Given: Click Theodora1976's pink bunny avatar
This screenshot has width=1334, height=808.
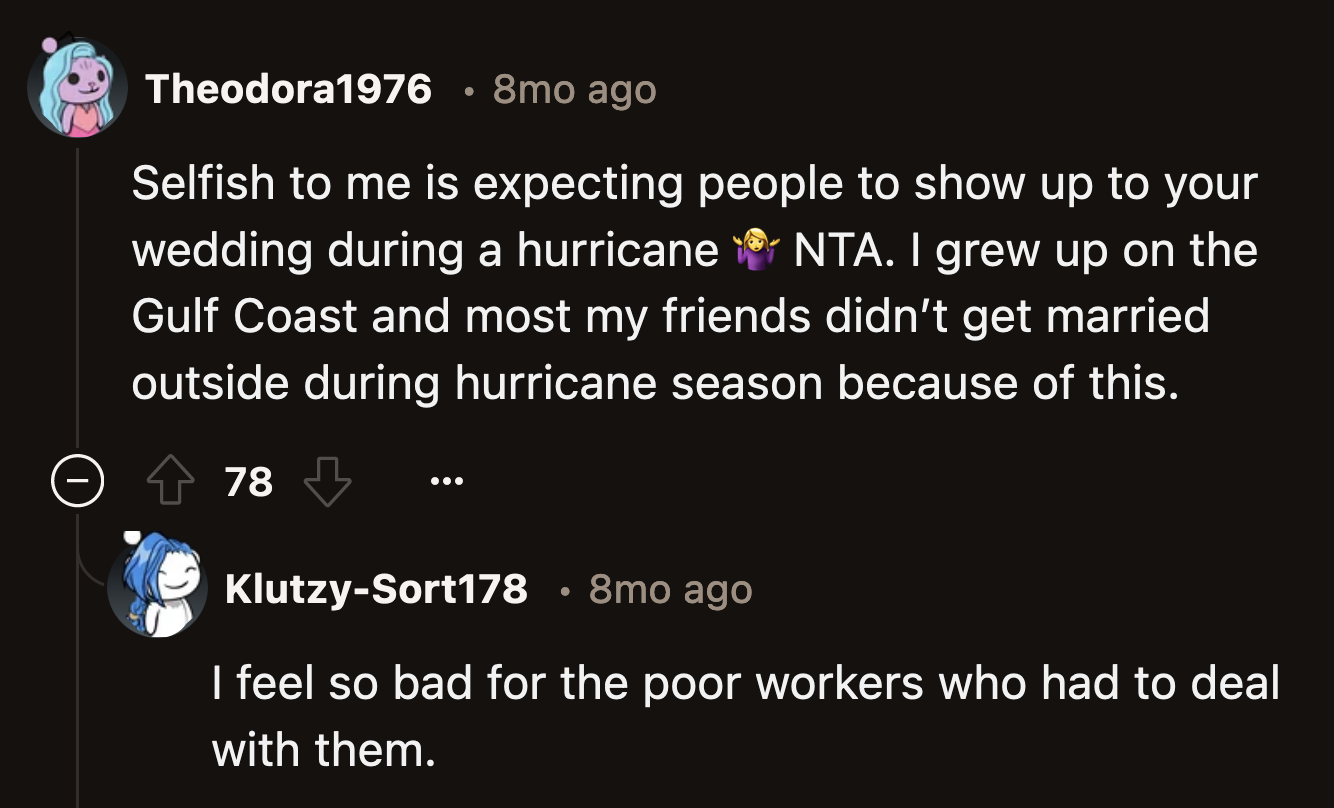Looking at the screenshot, I should [x=76, y=90].
